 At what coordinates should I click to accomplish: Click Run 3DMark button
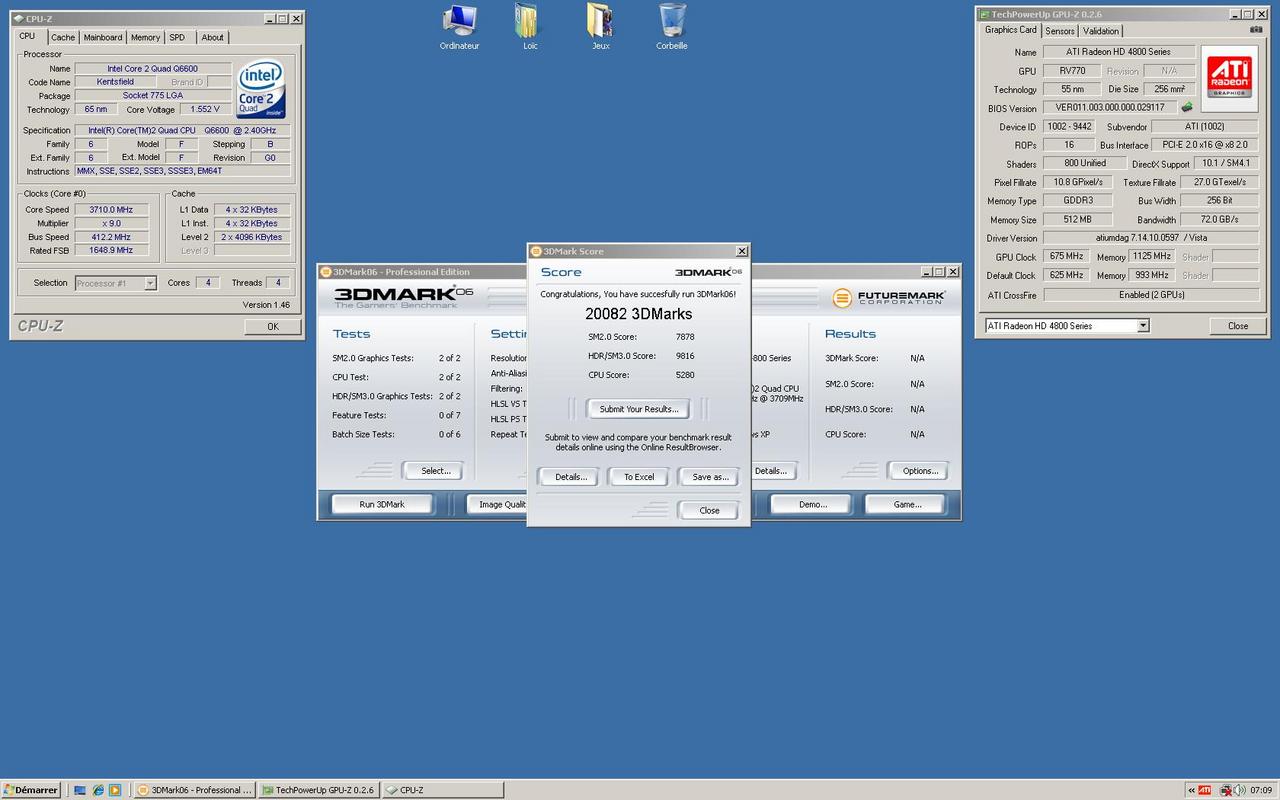[382, 505]
